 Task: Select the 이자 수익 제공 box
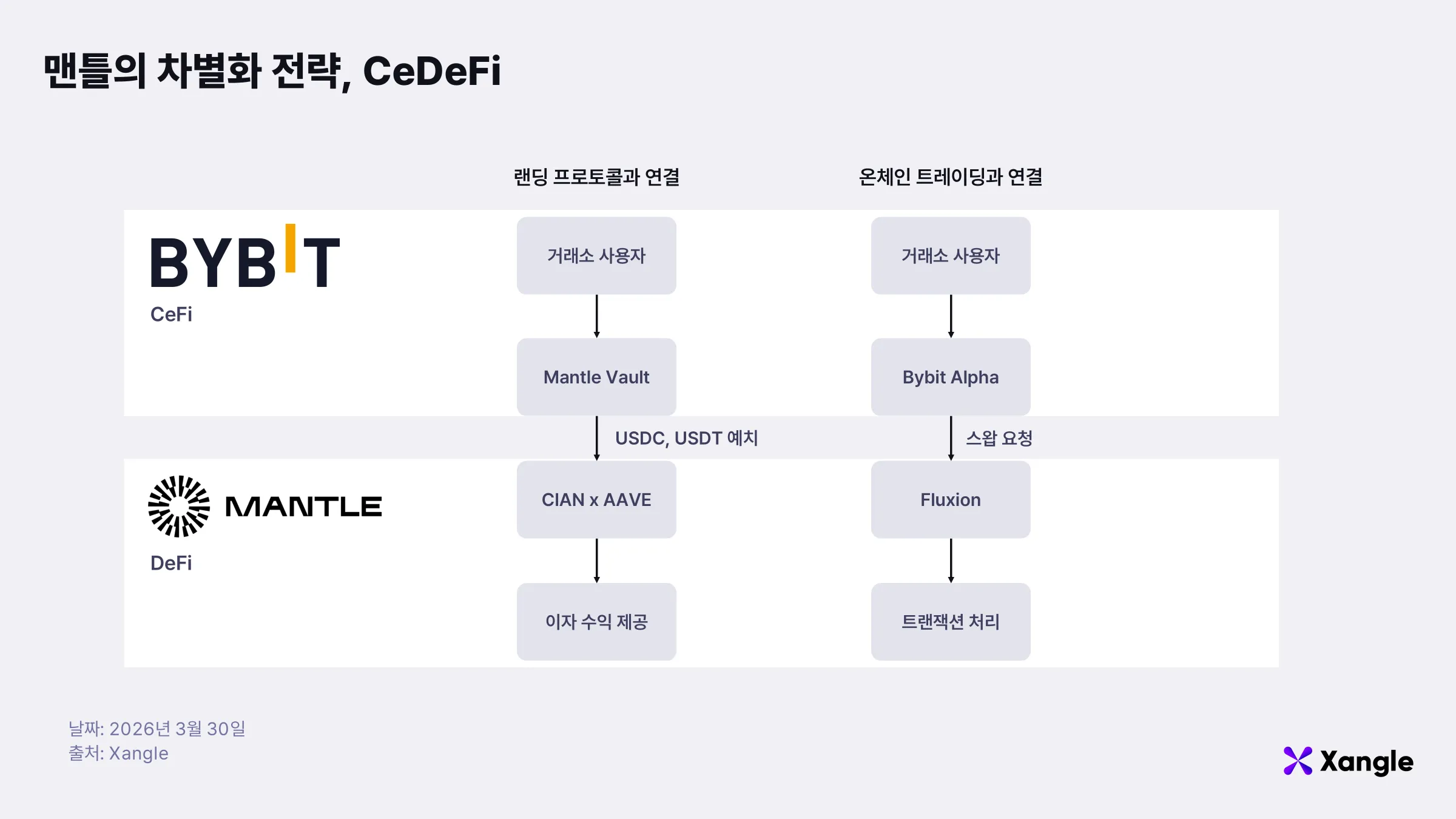point(596,621)
